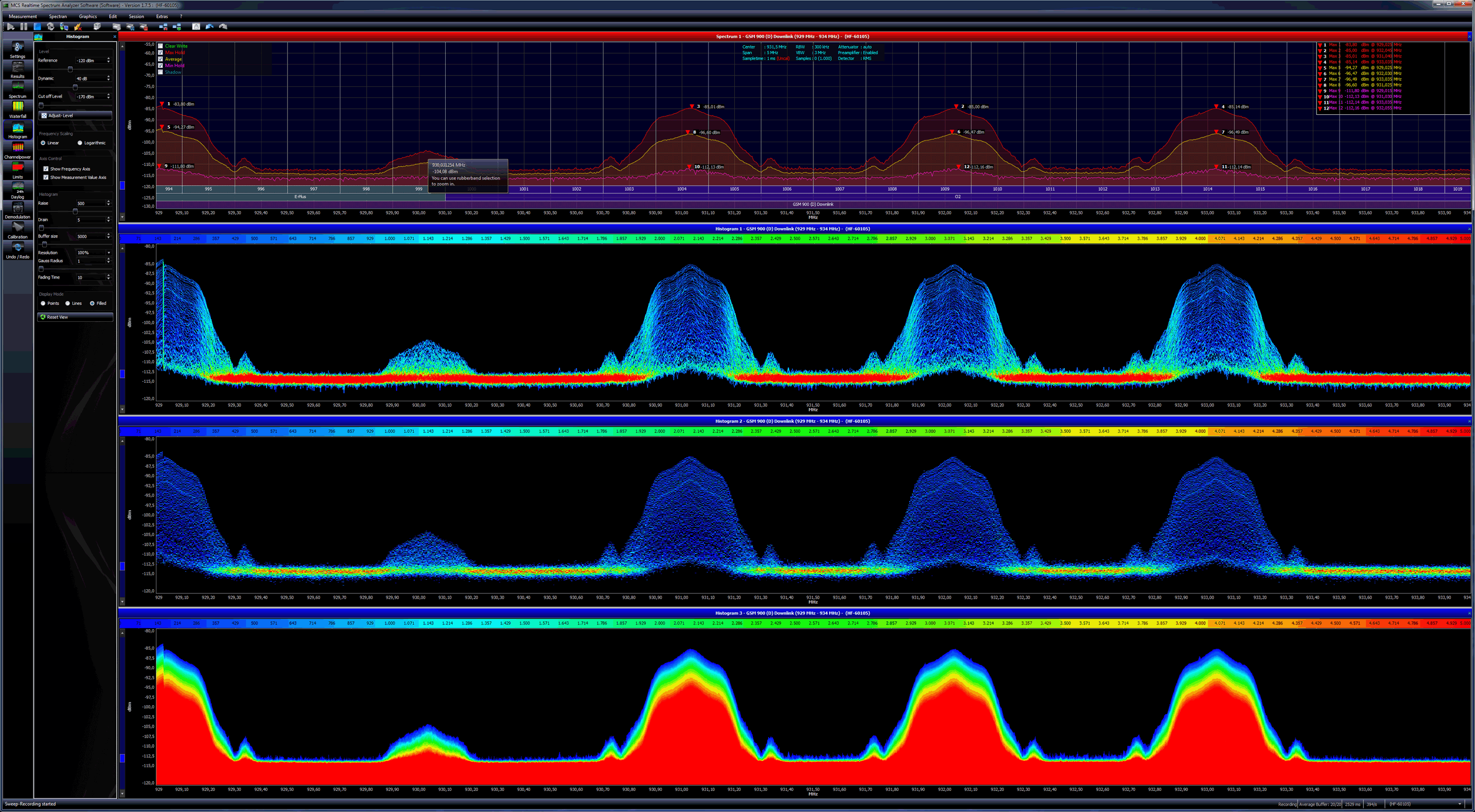Open the Settings panel in the sidebar
This screenshot has width=1475, height=812.
(x=17, y=51)
